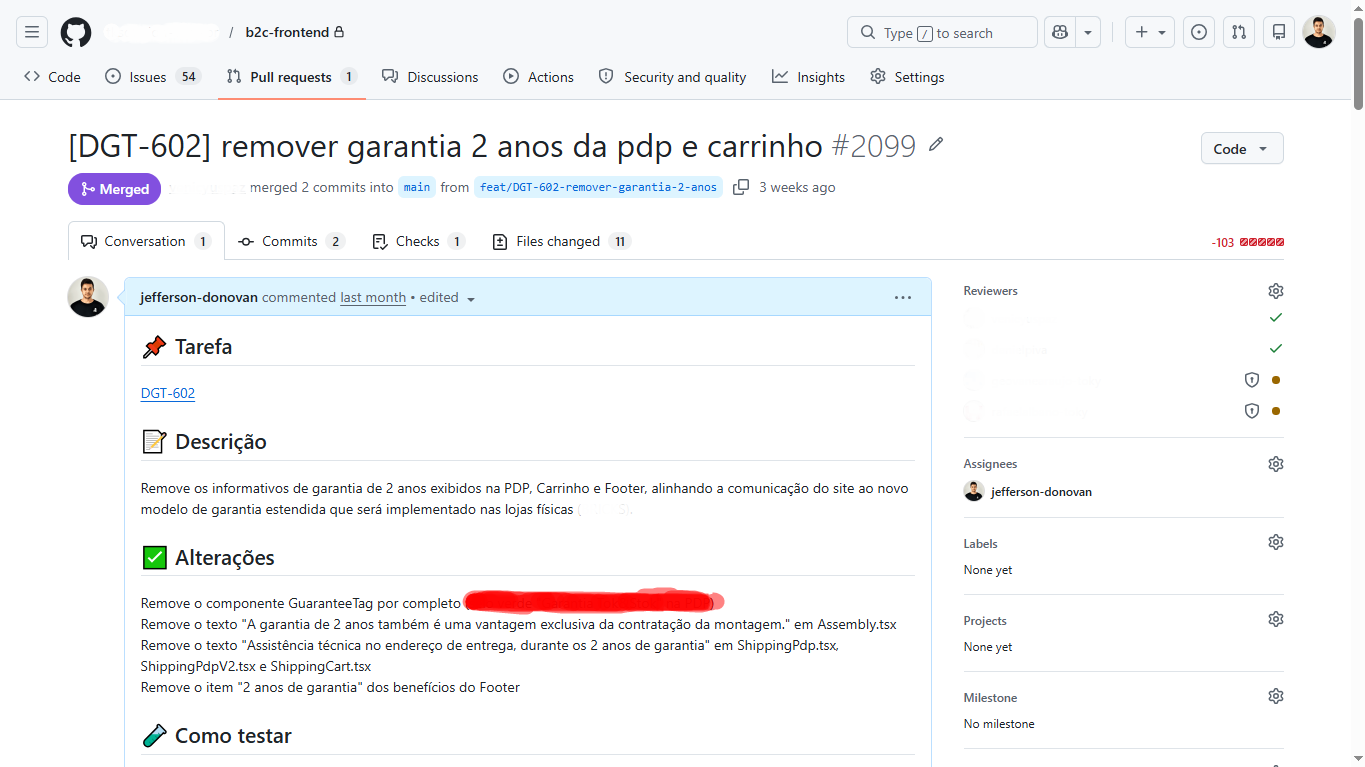The height and width of the screenshot is (767, 1365).
Task: Switch to the Issues tab
Action: (153, 77)
